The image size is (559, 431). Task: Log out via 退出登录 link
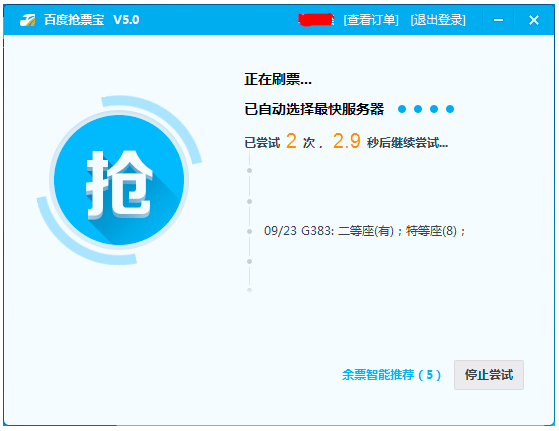pyautogui.click(x=438, y=20)
